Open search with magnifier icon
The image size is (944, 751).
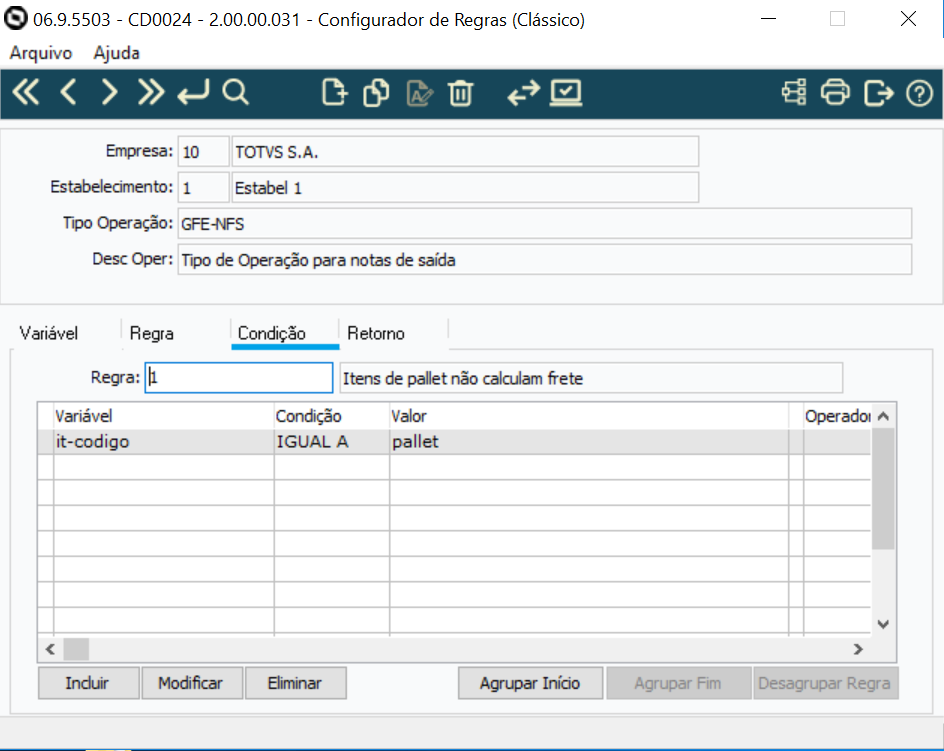(x=235, y=93)
